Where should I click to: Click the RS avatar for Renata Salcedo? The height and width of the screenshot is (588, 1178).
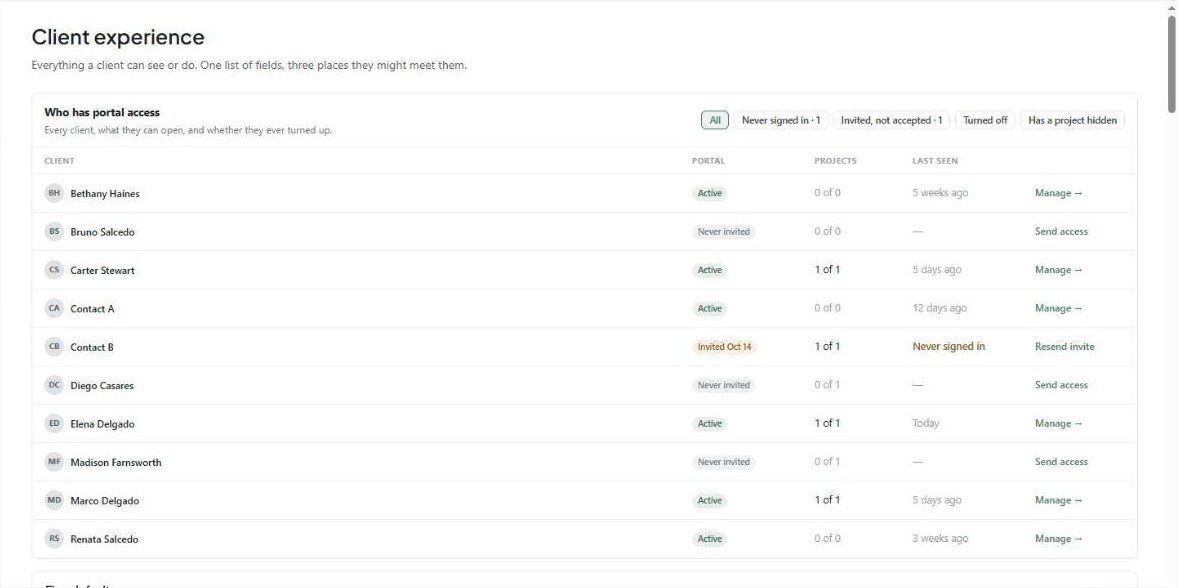pos(54,538)
